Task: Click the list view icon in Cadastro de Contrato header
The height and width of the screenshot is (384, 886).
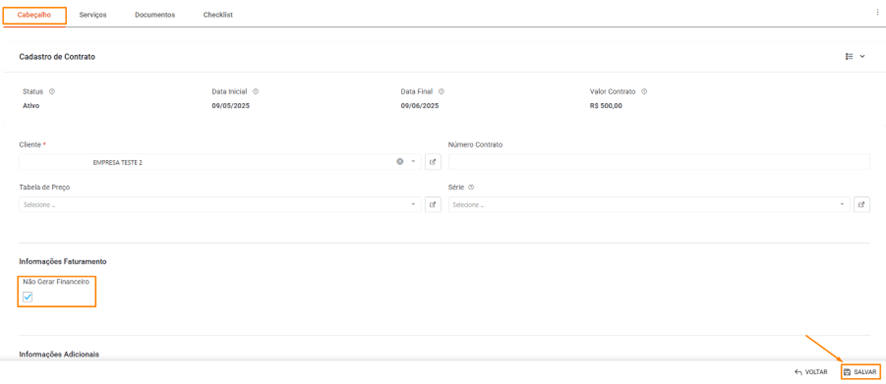Action: [849, 56]
